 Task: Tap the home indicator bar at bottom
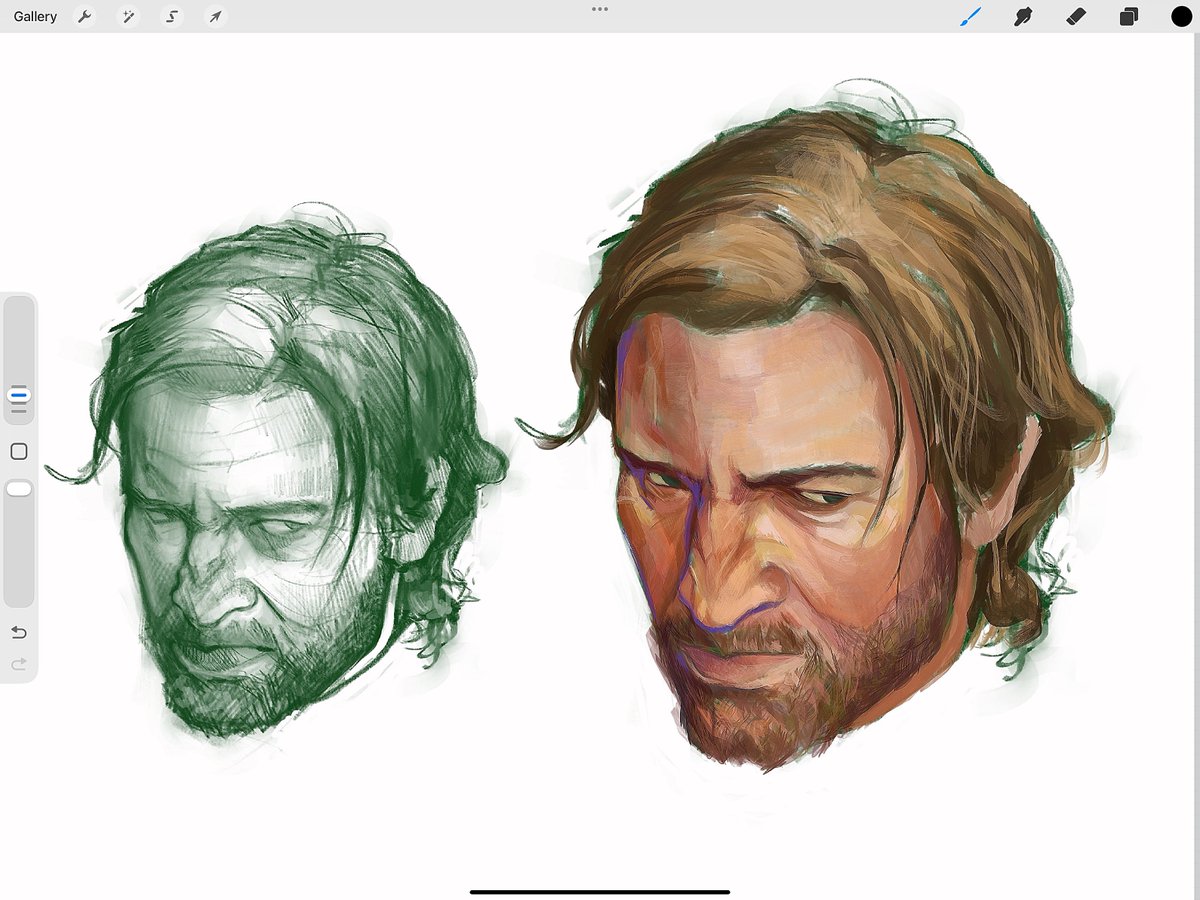click(600, 892)
